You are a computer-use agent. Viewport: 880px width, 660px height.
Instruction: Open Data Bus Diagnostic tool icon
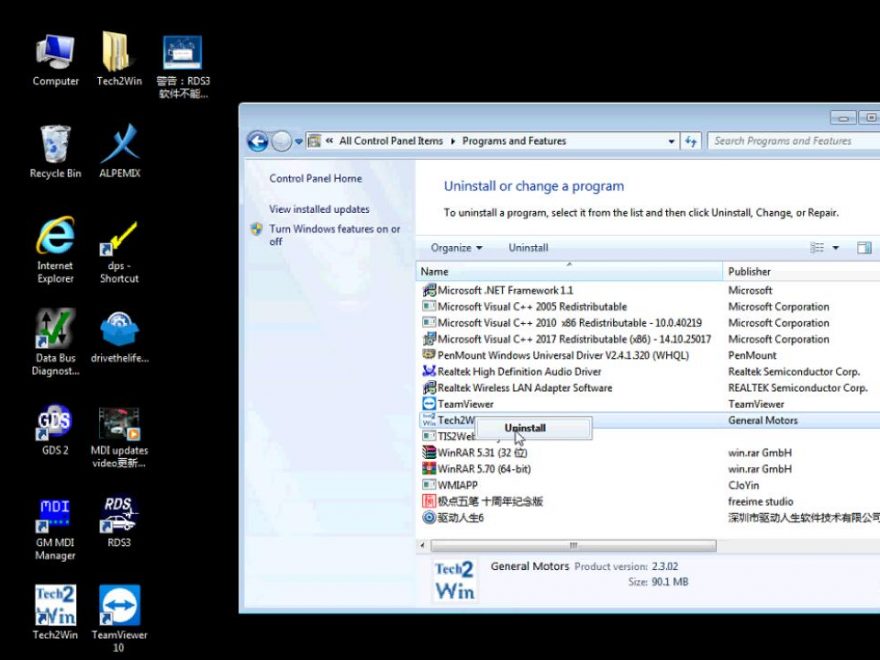click(55, 342)
